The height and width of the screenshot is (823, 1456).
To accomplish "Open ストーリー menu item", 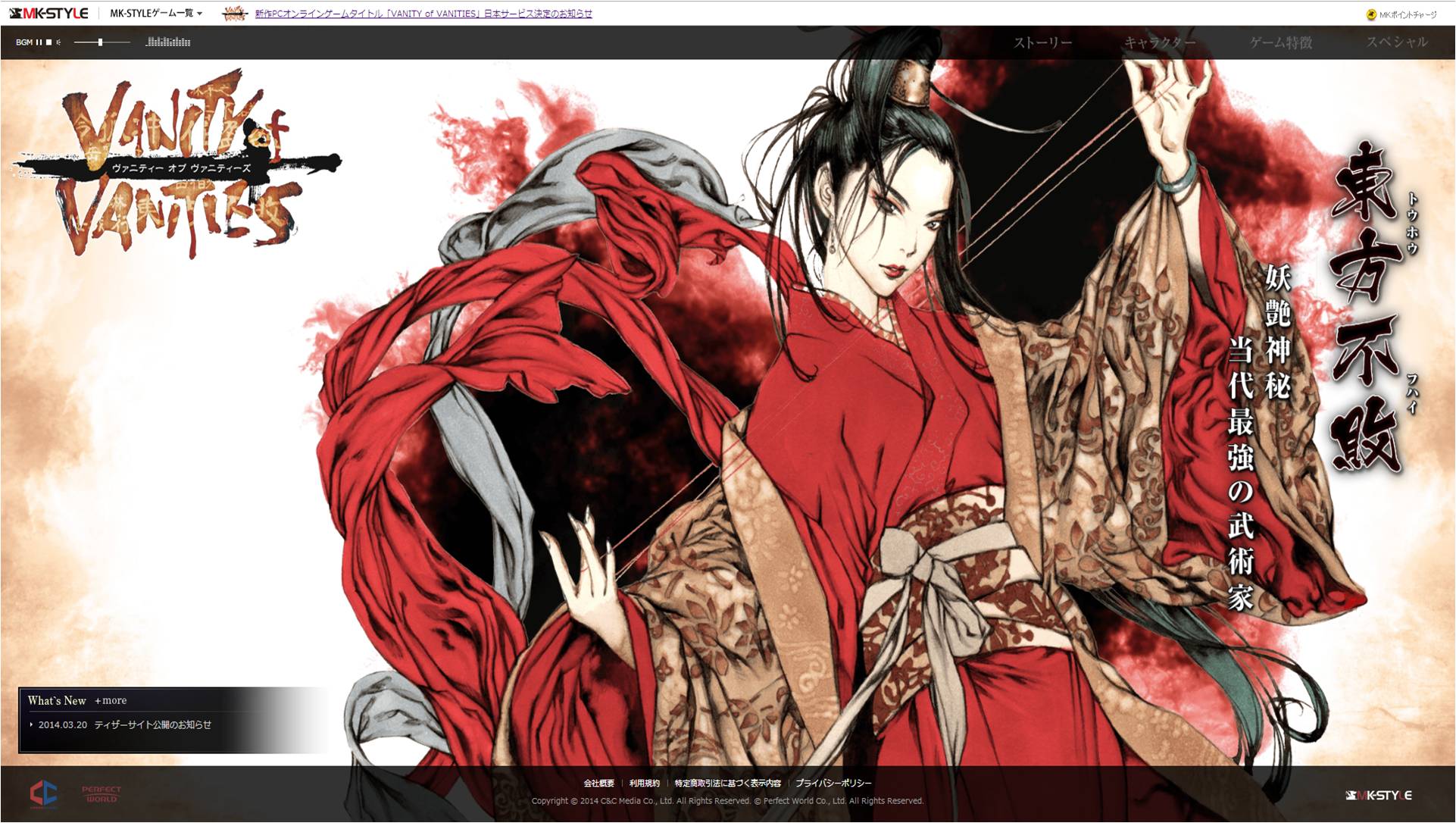I will [x=1042, y=43].
